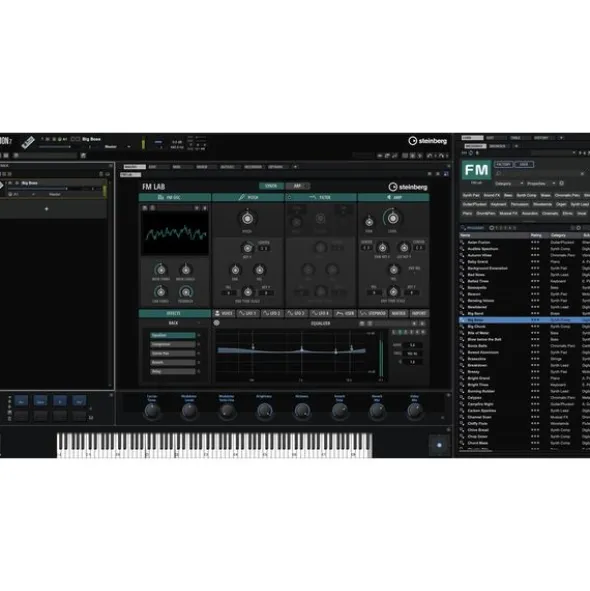The width and height of the screenshot is (590, 591).
Task: Click the info icon next to Properties dropdown
Action: (561, 183)
